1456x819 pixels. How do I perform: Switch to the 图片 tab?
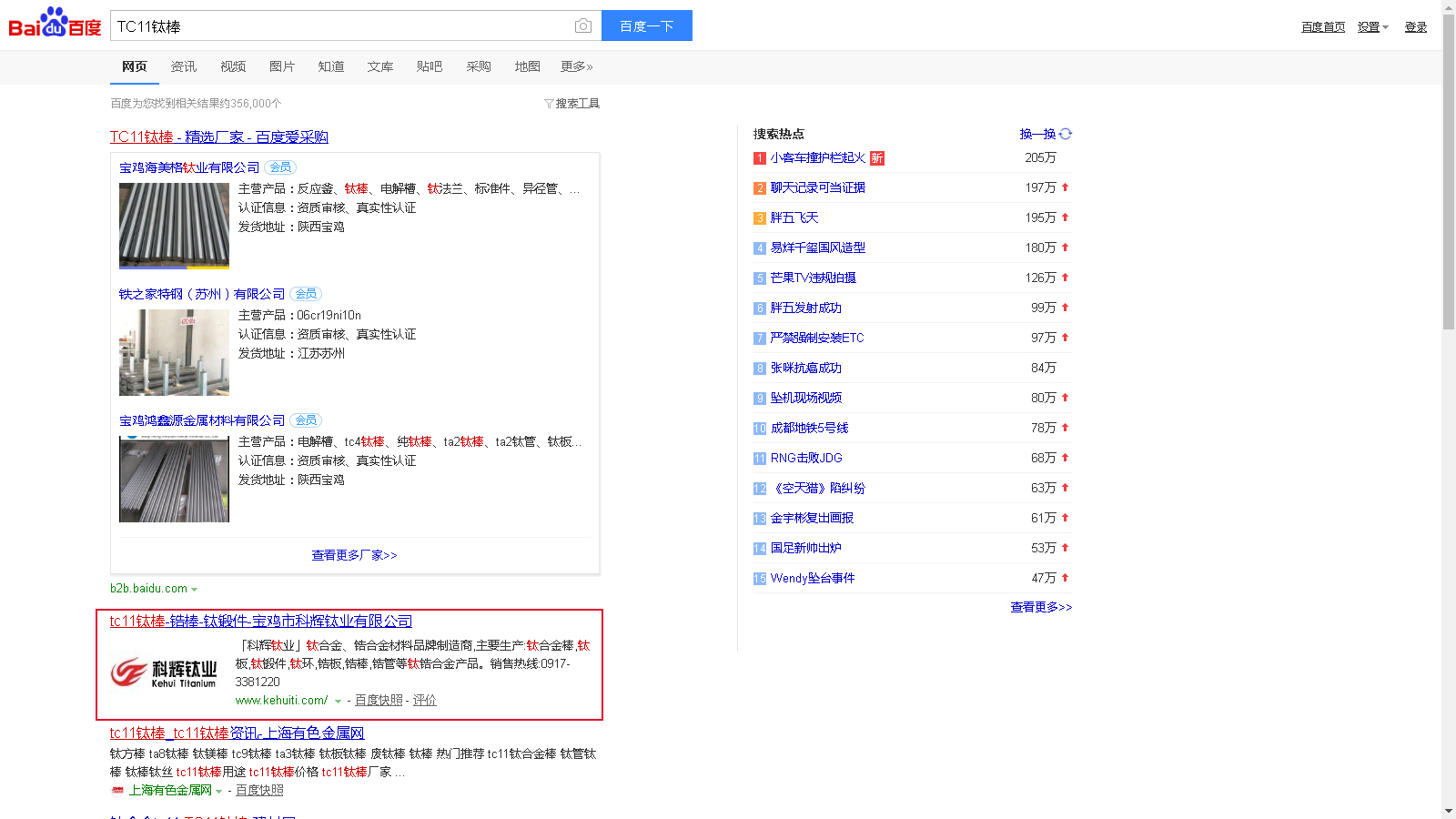tap(282, 66)
